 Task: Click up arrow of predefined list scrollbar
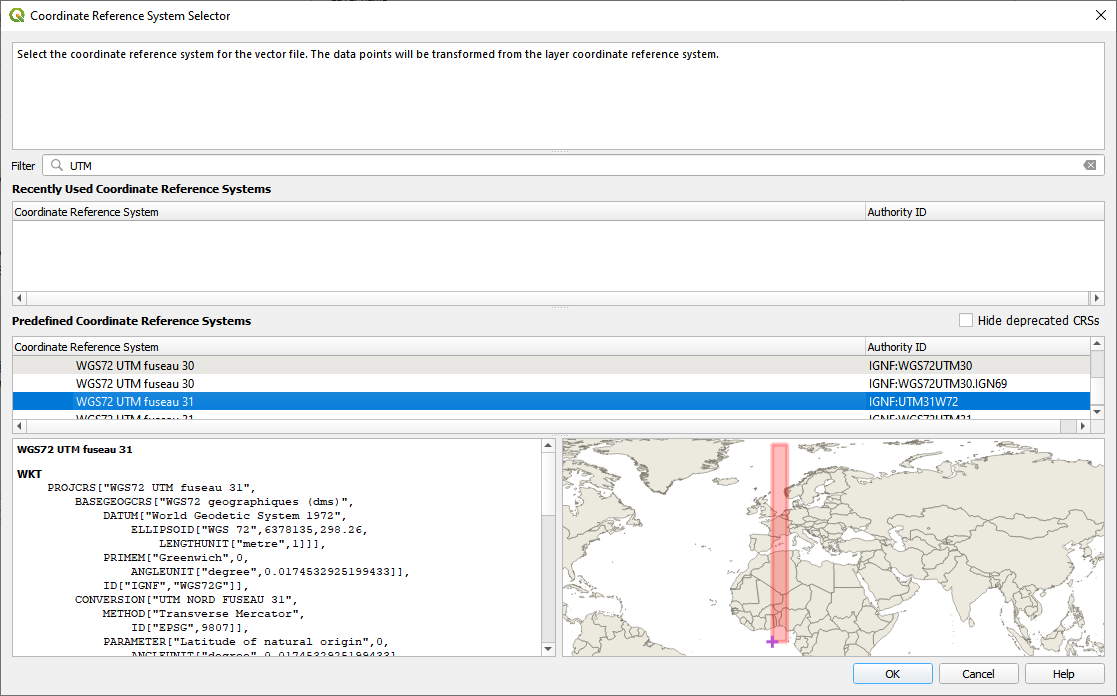(x=1097, y=344)
